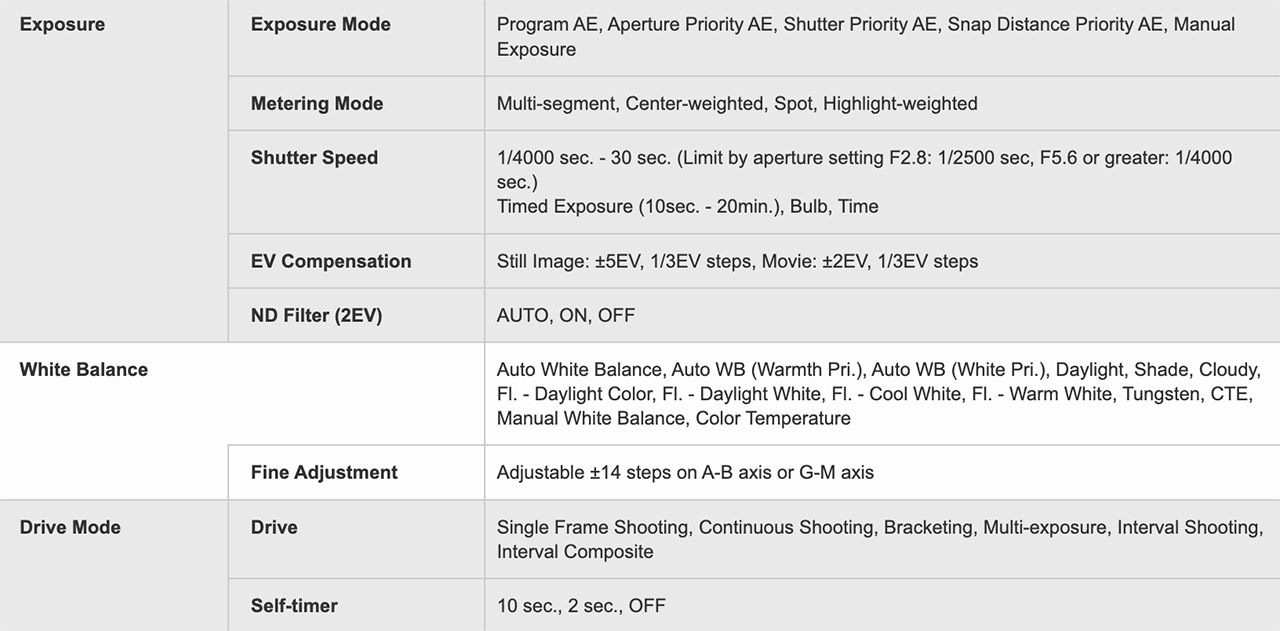Select the Exposure Mode row label
The width and height of the screenshot is (1280, 631).
(x=320, y=24)
